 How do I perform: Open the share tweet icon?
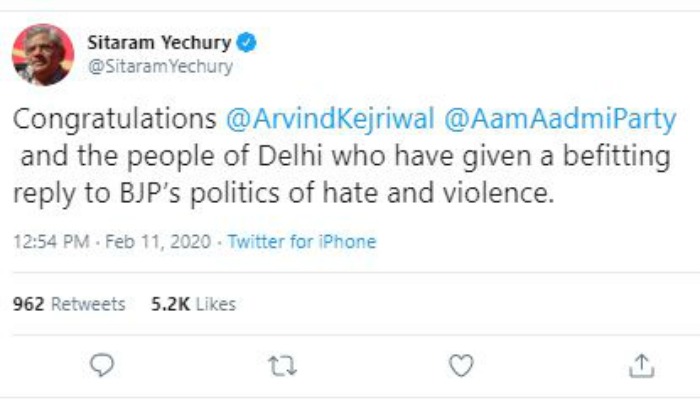click(640, 366)
